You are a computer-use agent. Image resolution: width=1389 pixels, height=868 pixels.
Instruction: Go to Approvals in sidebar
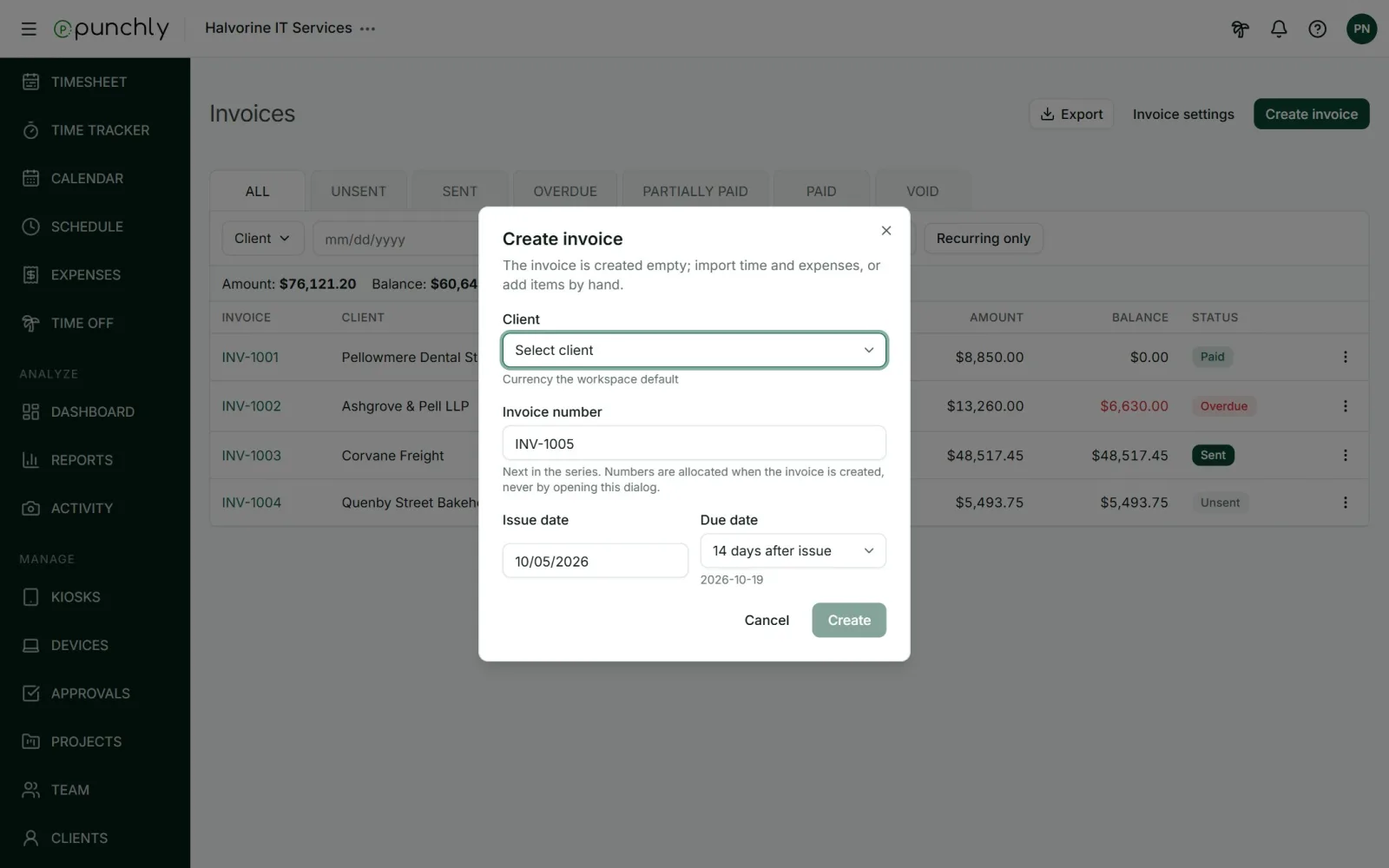[95, 694]
